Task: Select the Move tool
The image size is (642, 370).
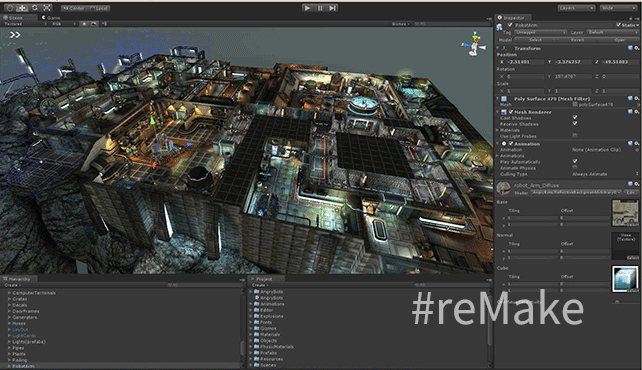Action: (x=22, y=8)
